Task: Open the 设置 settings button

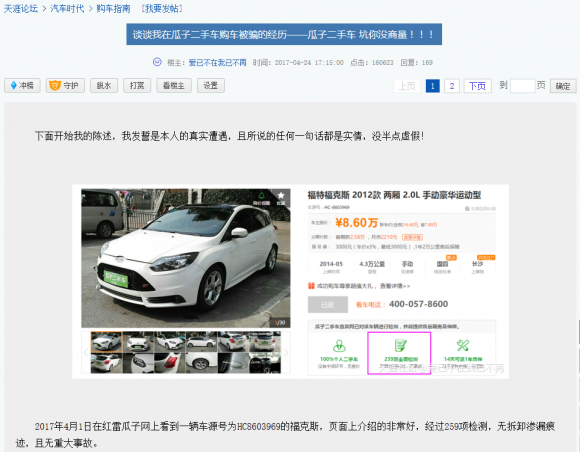Action: [x=210, y=85]
